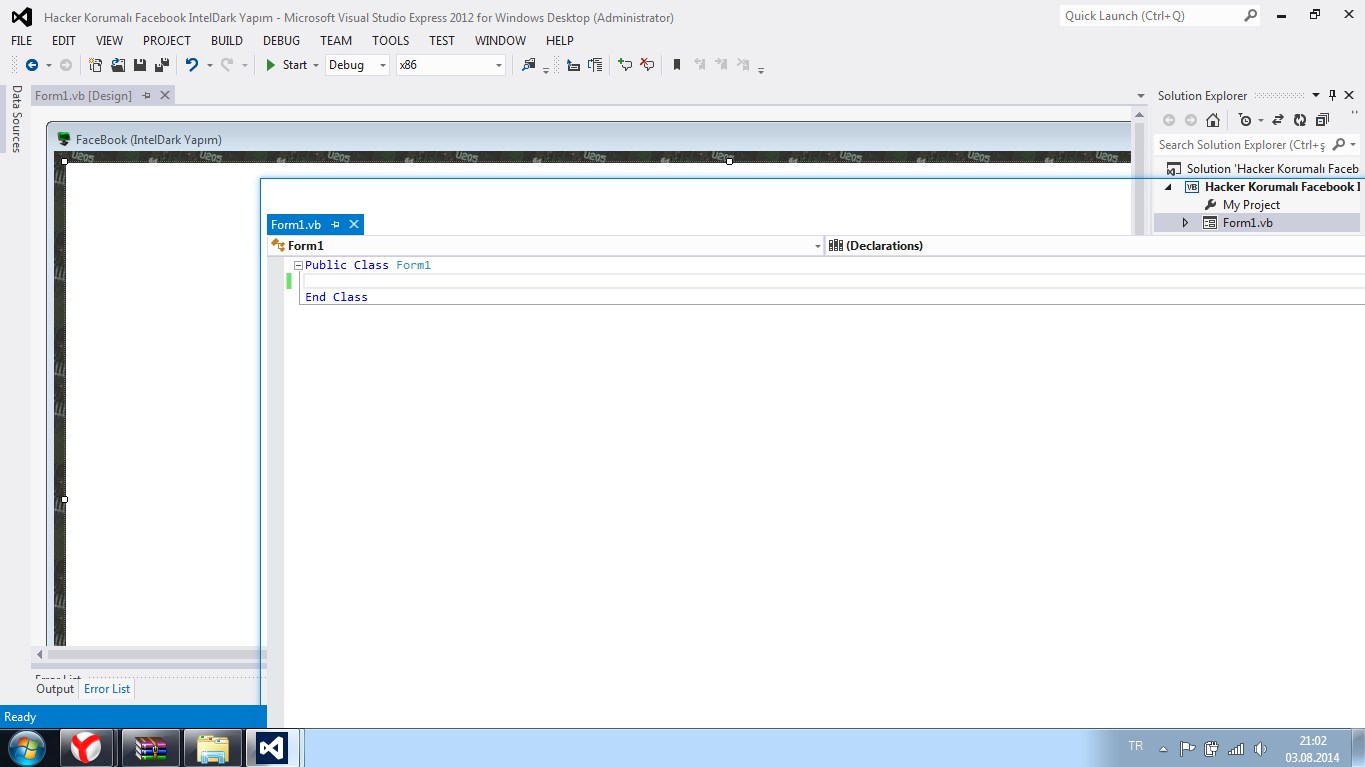Screen dimensions: 1365x767
Task: Open the FILE menu
Action: (22, 41)
